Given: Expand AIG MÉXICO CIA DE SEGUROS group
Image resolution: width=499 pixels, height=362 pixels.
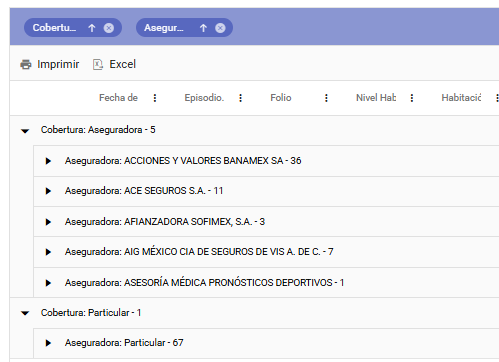Looking at the screenshot, I should point(48,252).
